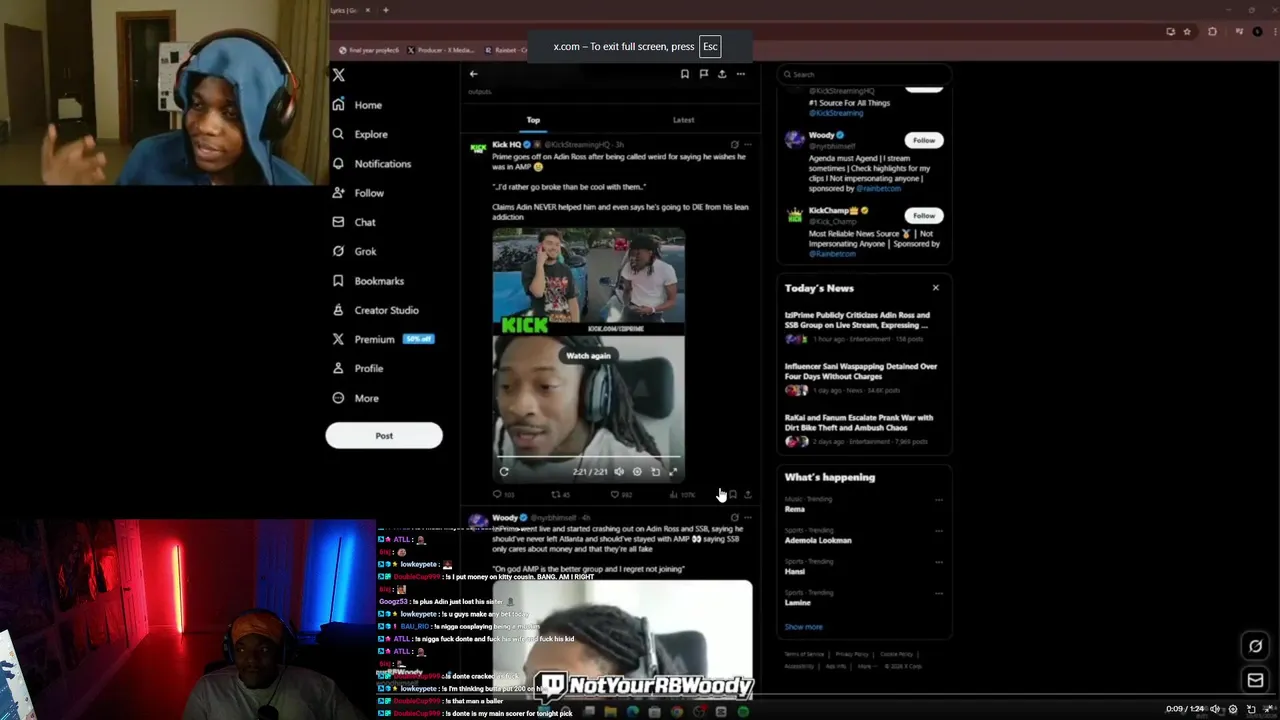
Task: Bookmark this page with the Chrome star
Action: coord(1187,32)
